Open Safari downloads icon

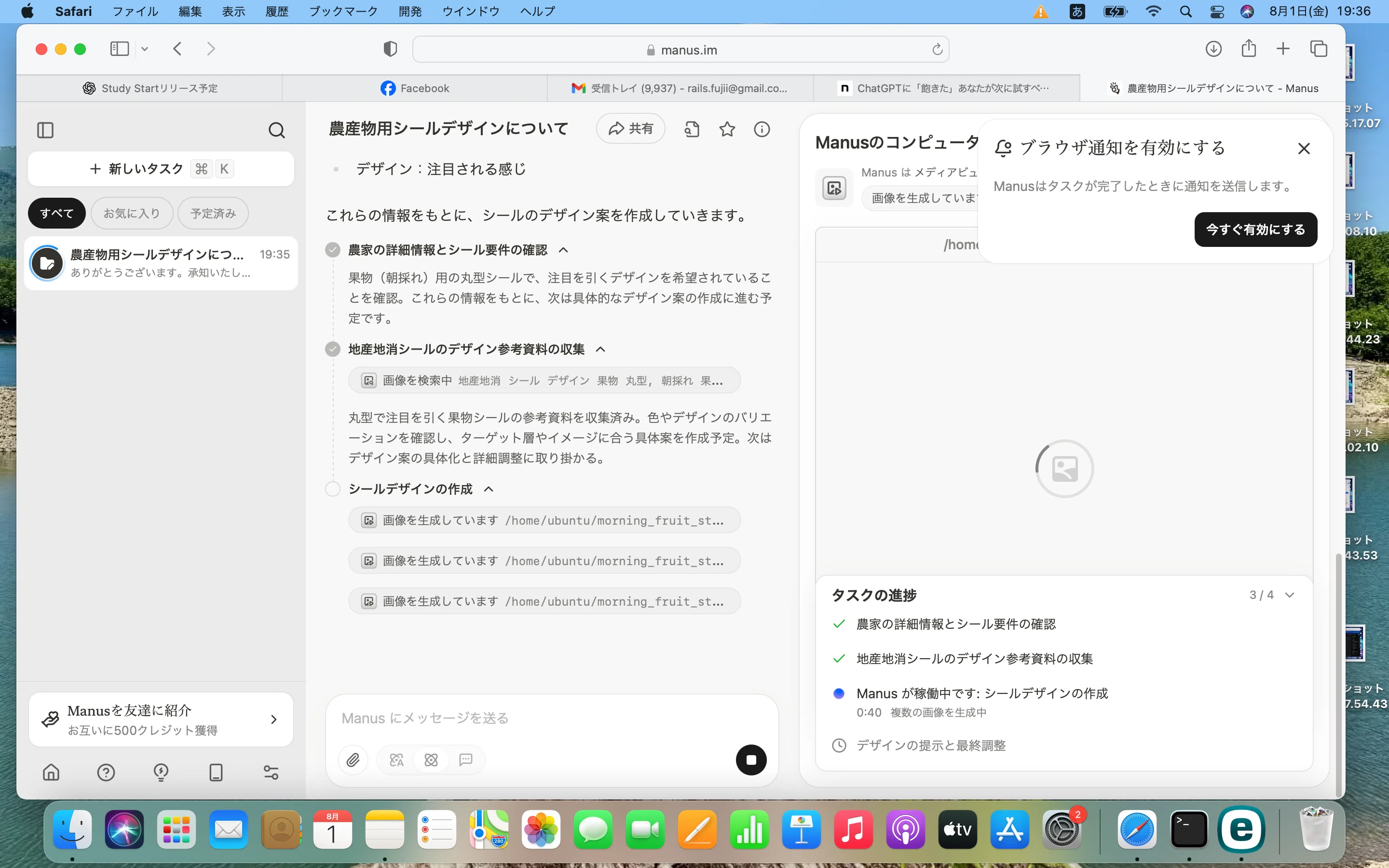coord(1213,49)
